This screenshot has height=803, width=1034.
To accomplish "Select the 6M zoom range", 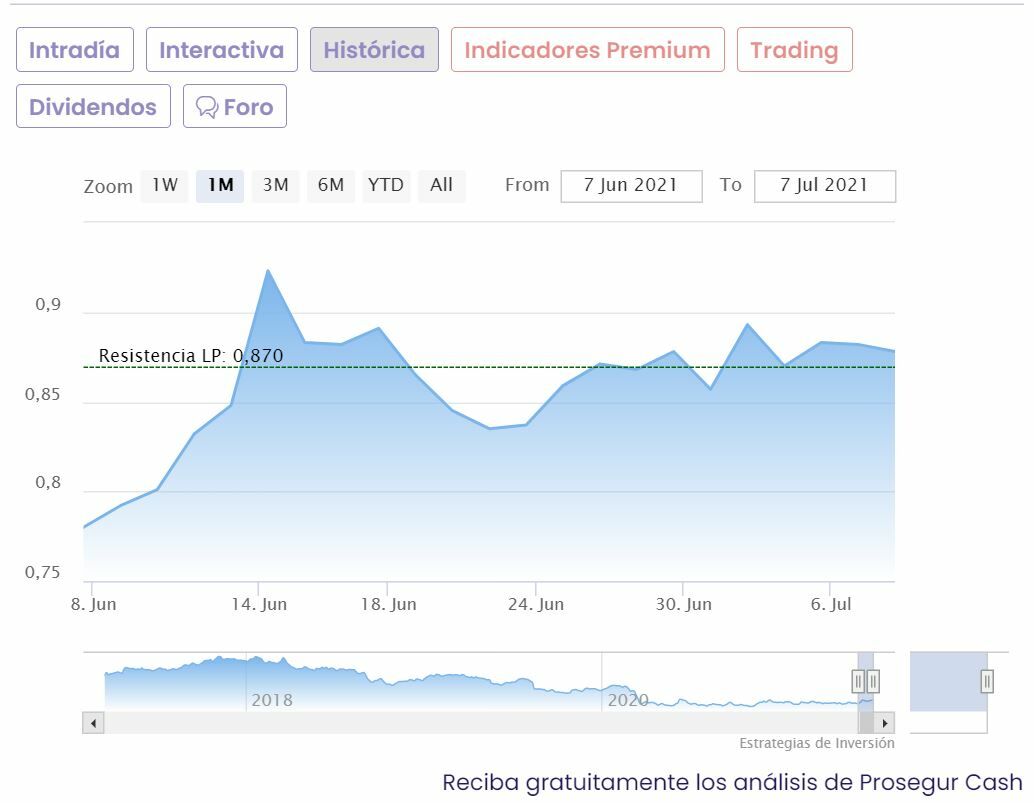I will [x=331, y=185].
